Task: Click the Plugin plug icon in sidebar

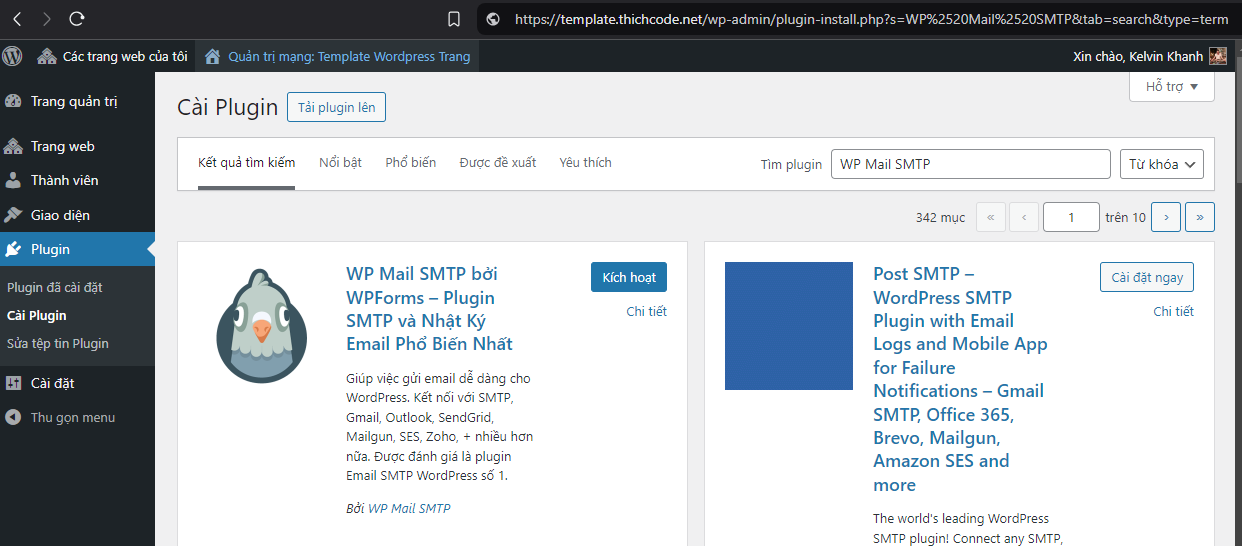Action: click(x=13, y=249)
